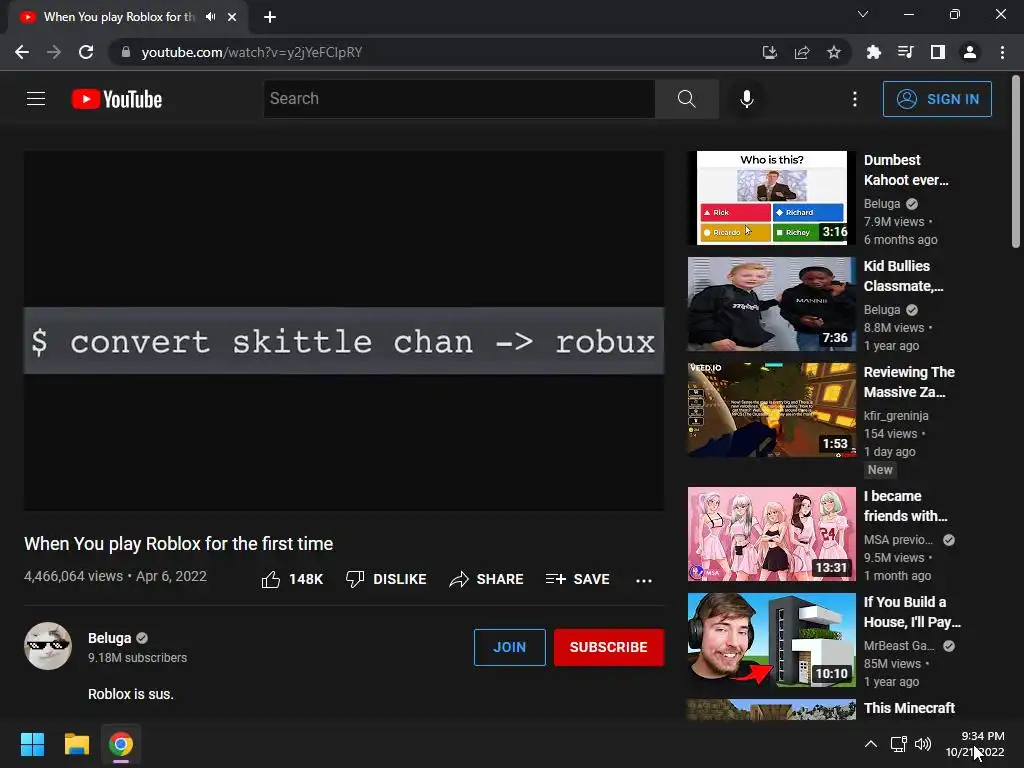
Task: Open volume control in system tray
Action: tap(923, 744)
